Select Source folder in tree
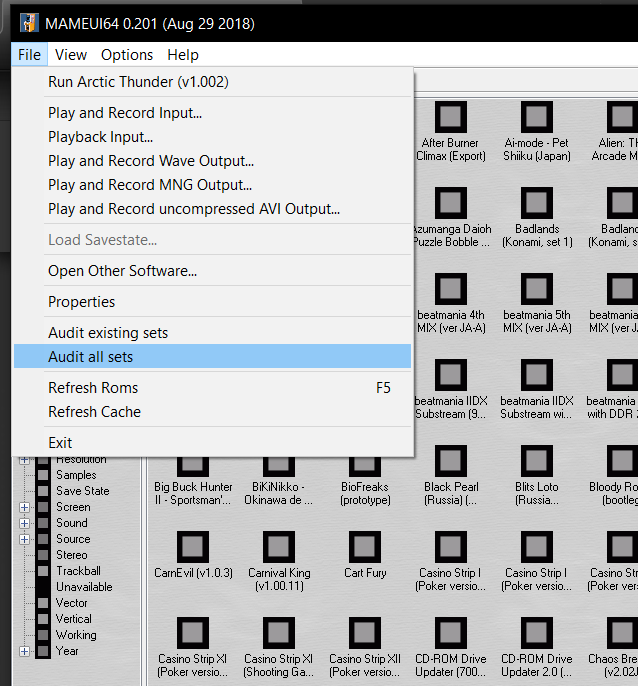Image resolution: width=638 pixels, height=686 pixels. tap(73, 539)
